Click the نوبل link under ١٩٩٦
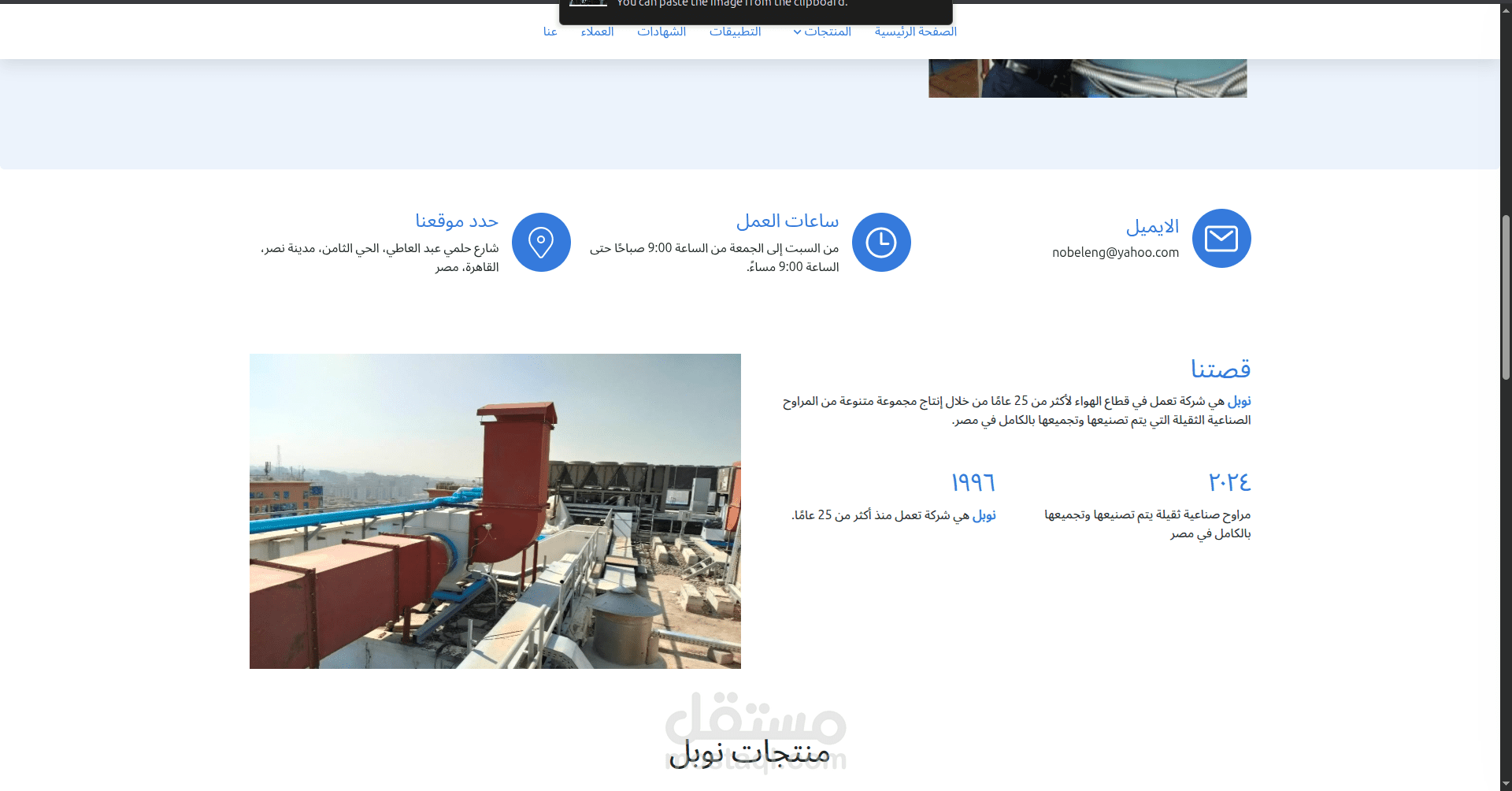The width and height of the screenshot is (1512, 791). 984,515
